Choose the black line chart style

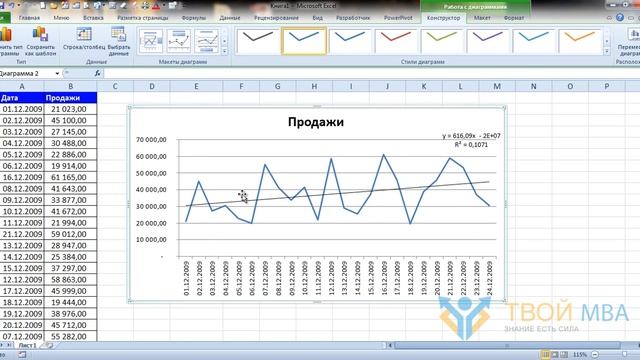tap(258, 41)
